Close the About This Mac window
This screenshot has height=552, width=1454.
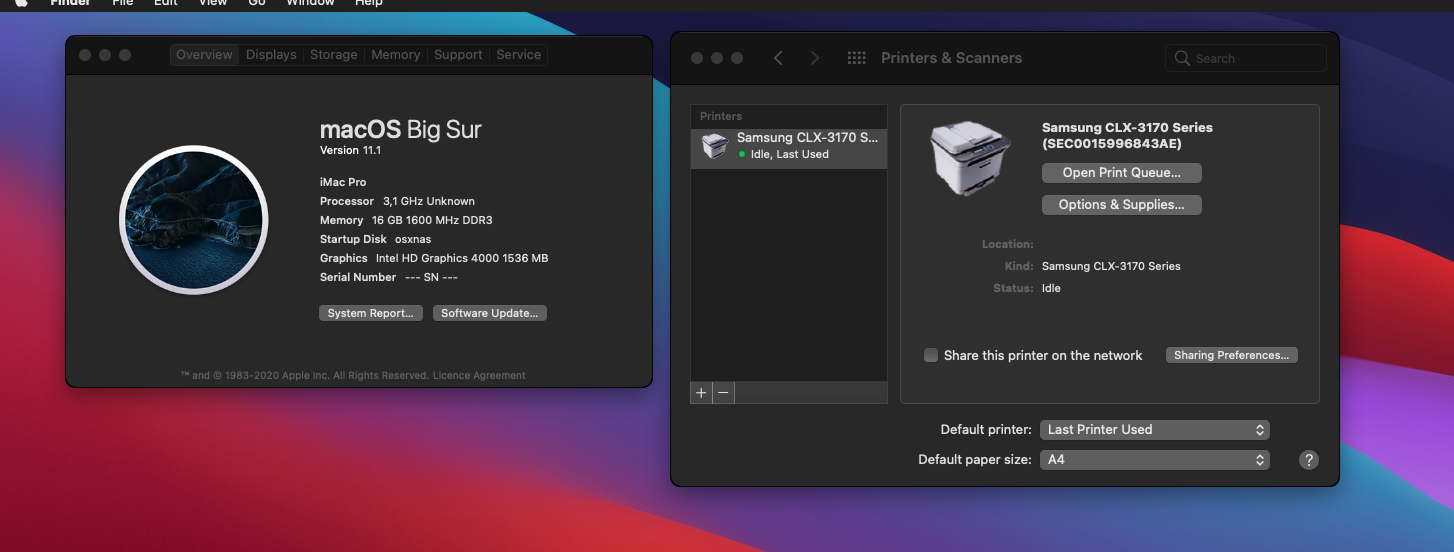coord(85,55)
